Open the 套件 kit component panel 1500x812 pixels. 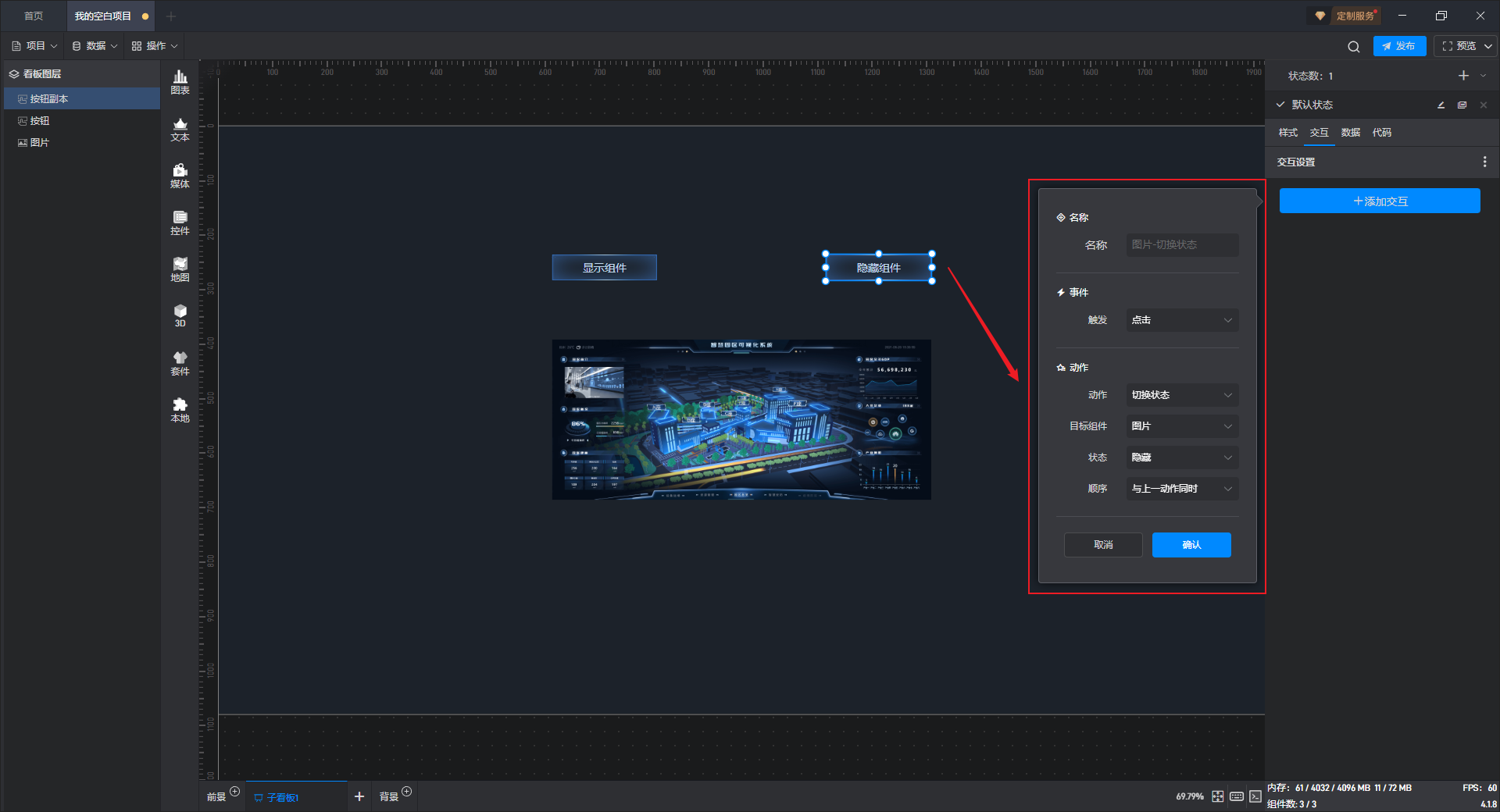coord(180,362)
